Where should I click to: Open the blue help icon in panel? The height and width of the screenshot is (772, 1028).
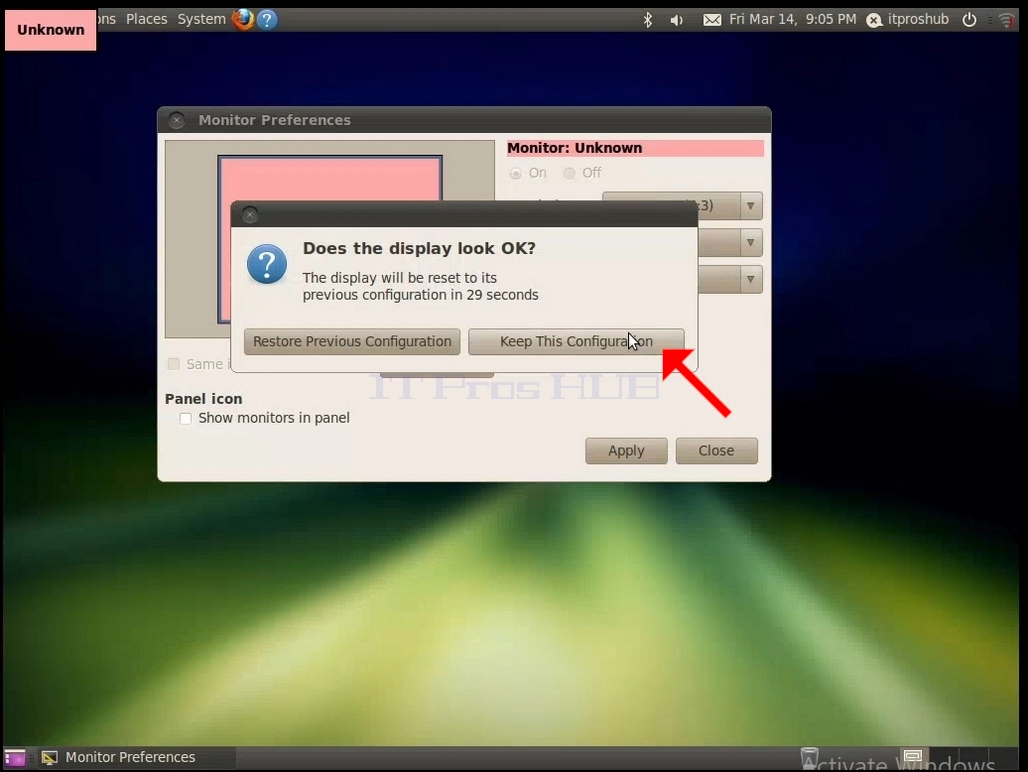tap(267, 20)
